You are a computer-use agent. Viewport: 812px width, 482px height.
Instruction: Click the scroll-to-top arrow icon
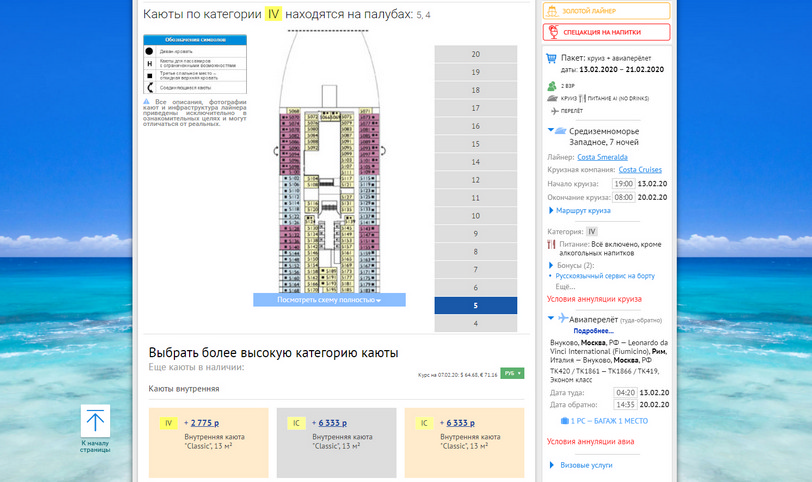coord(95,421)
